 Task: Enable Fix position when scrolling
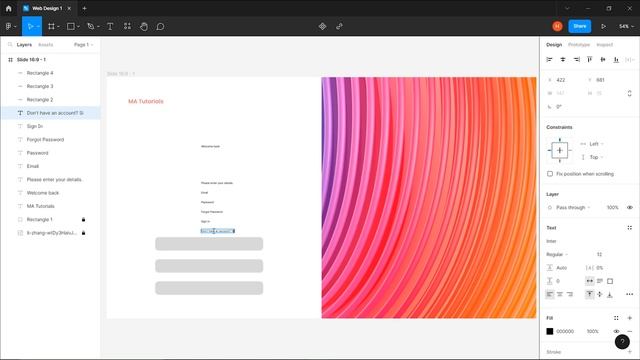[550, 174]
